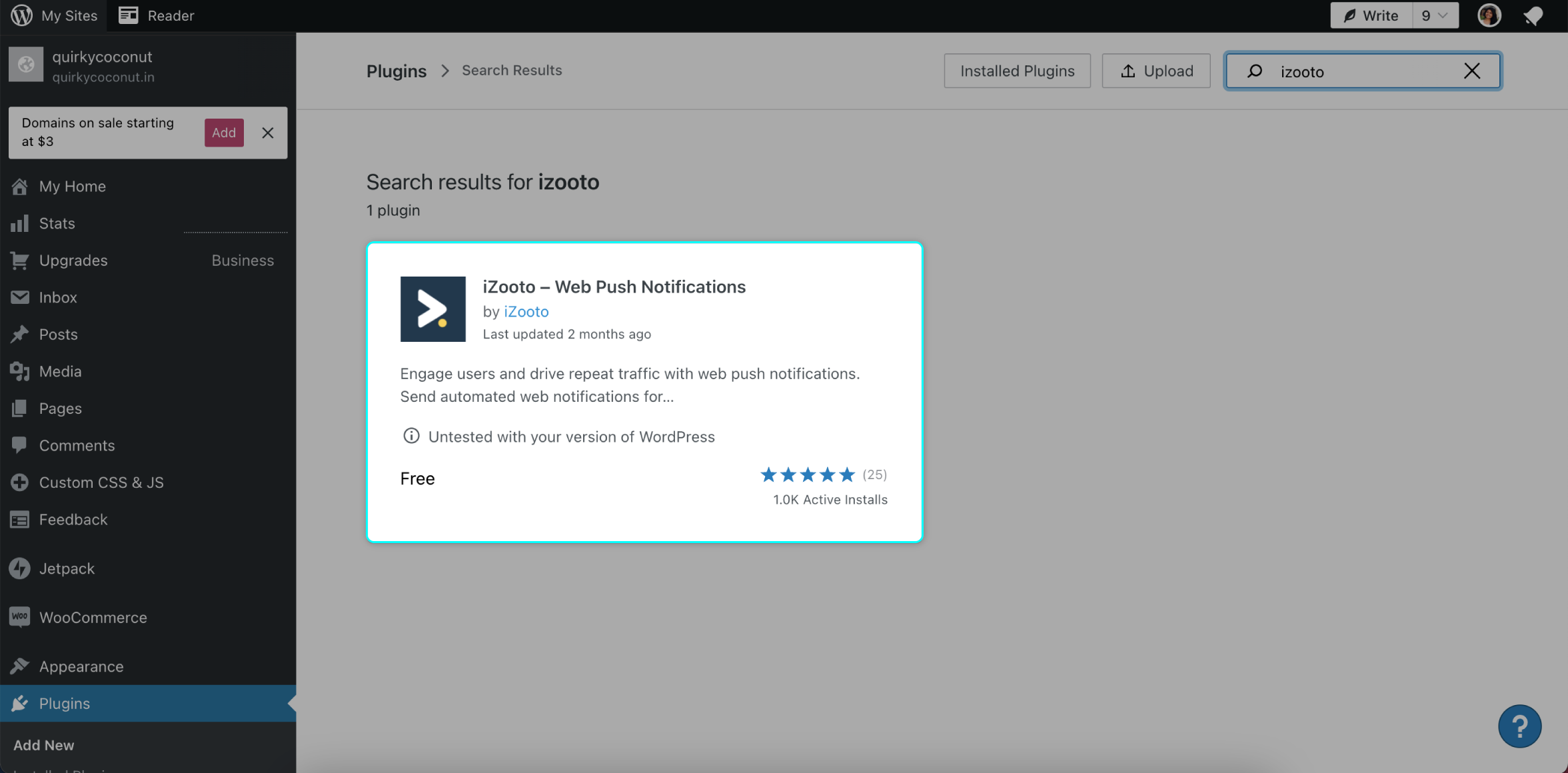Click Search Results breadcrumb text
1568x773 pixels.
[x=512, y=71]
